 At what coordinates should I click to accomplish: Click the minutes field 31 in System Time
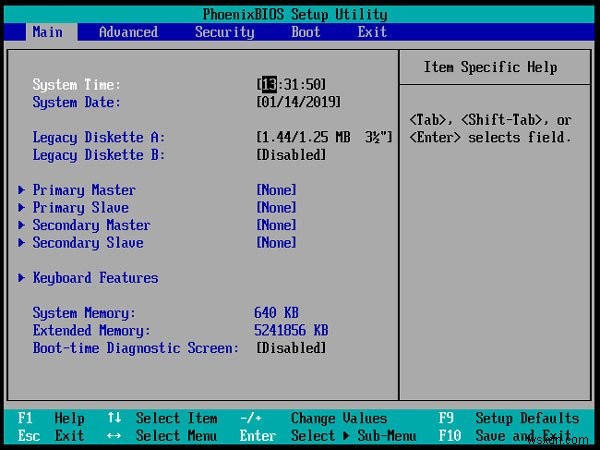click(291, 85)
